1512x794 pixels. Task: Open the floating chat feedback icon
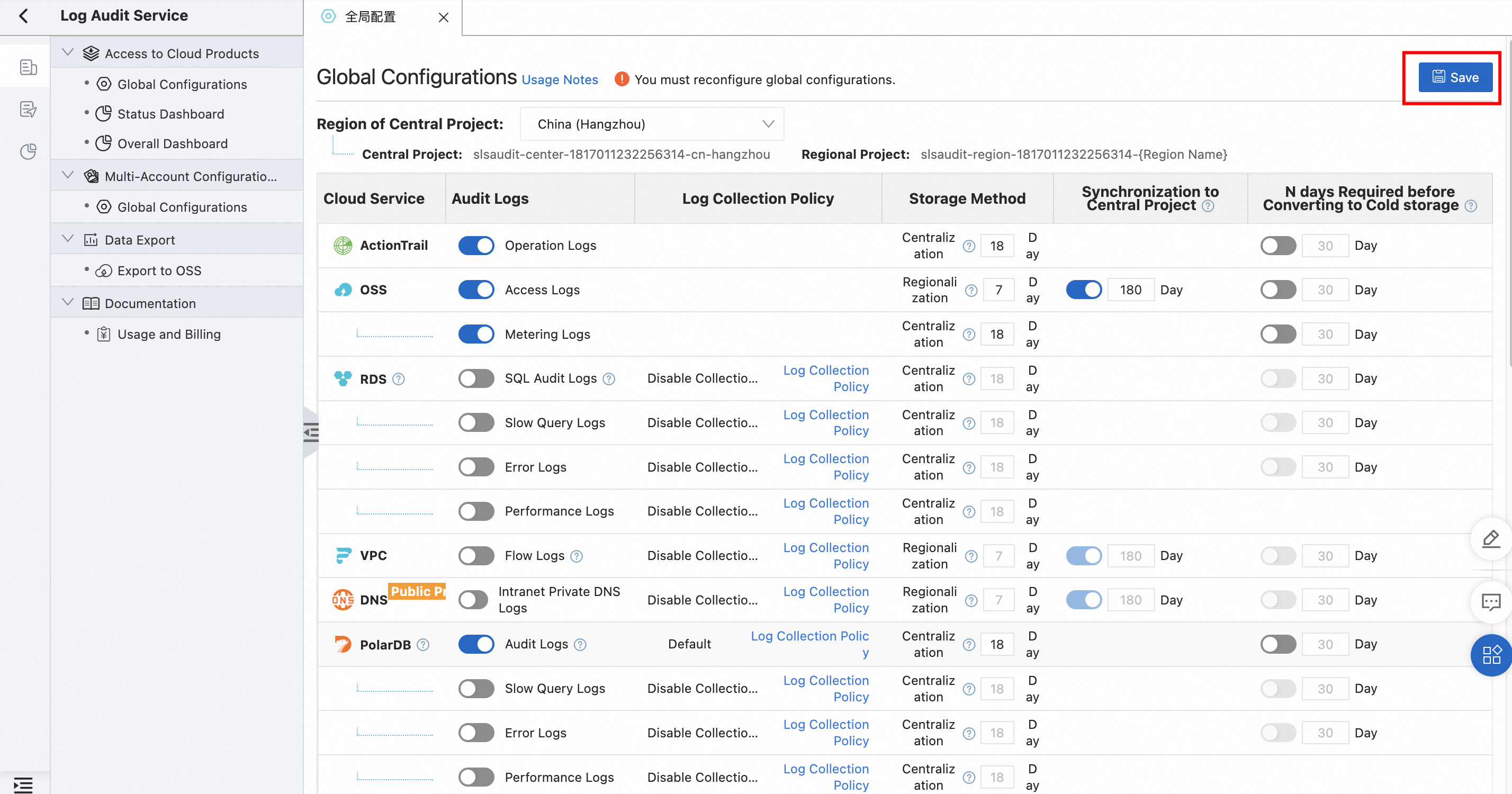point(1491,601)
